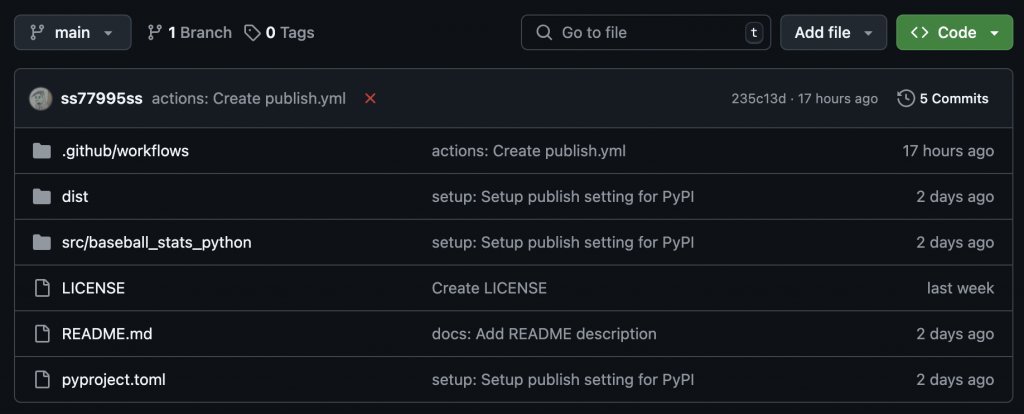
Task: Open the 5 Commits history
Action: [x=943, y=99]
